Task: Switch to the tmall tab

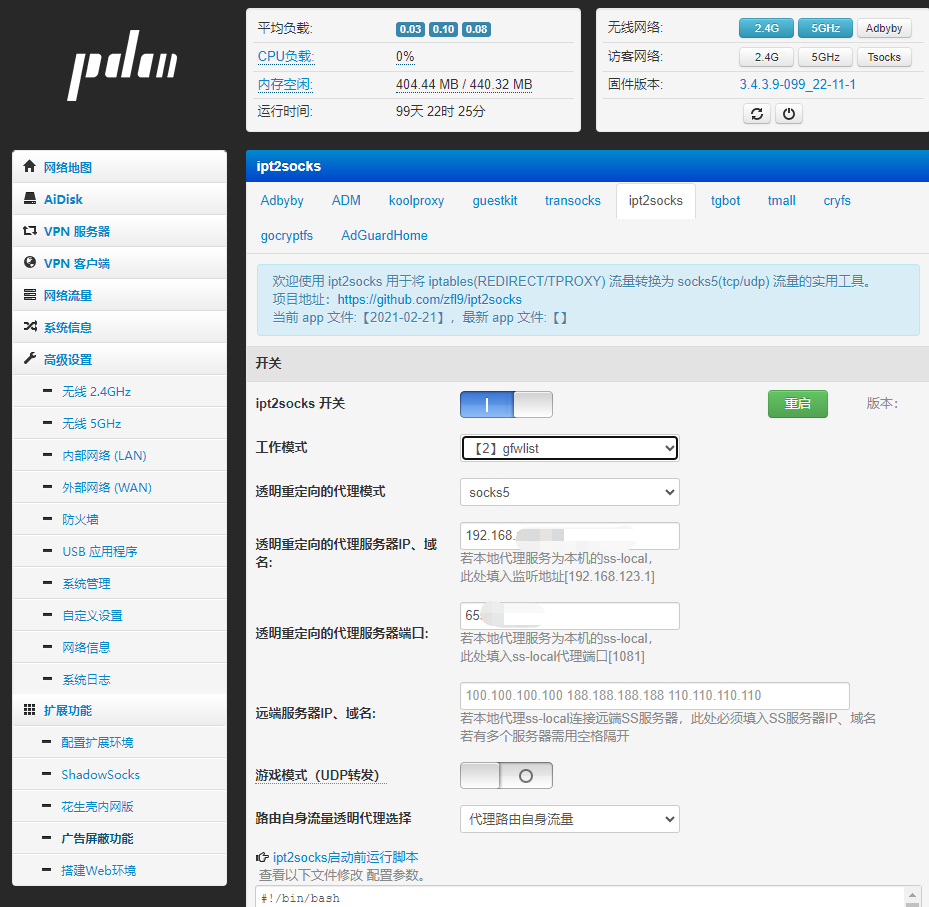Action: (781, 201)
